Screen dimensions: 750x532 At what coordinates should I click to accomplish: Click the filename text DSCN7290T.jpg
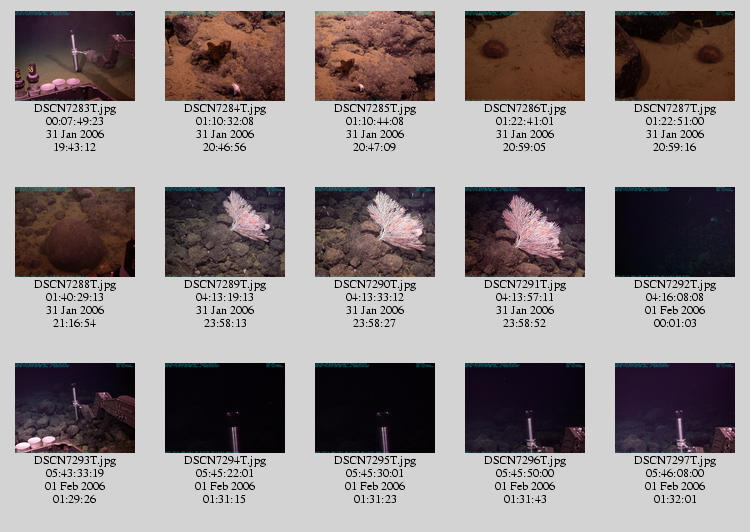click(x=375, y=285)
